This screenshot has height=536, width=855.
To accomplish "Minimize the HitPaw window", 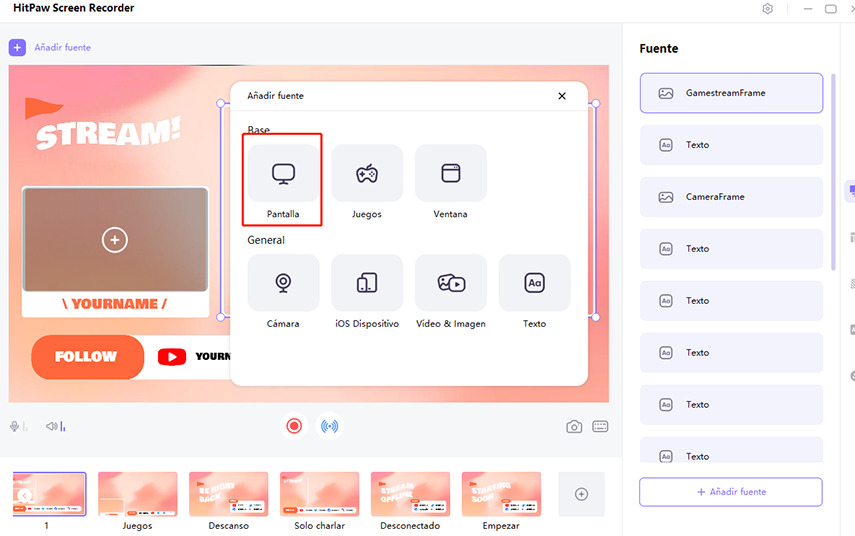I will click(808, 9).
